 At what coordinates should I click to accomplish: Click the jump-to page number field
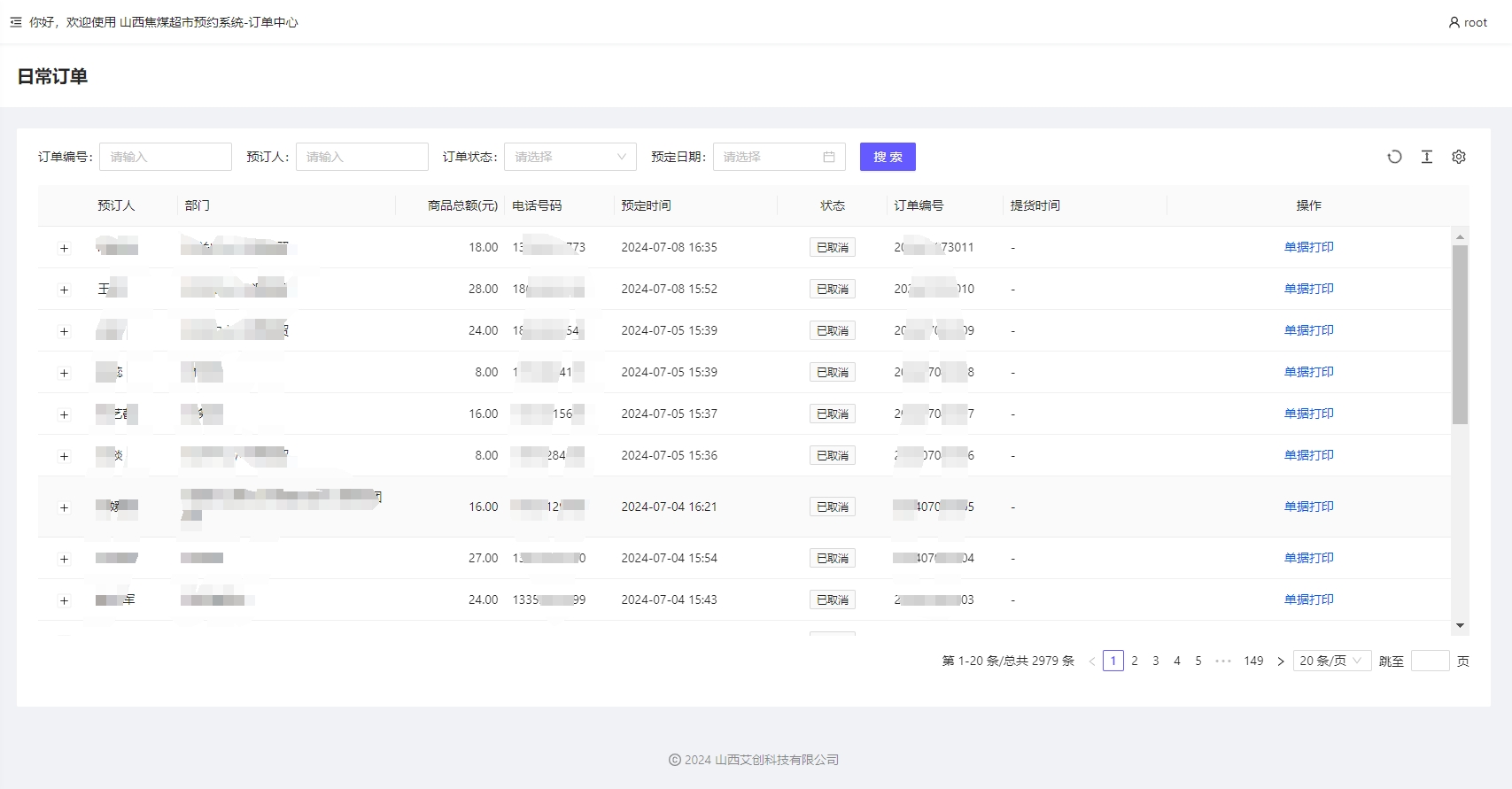(x=1430, y=661)
